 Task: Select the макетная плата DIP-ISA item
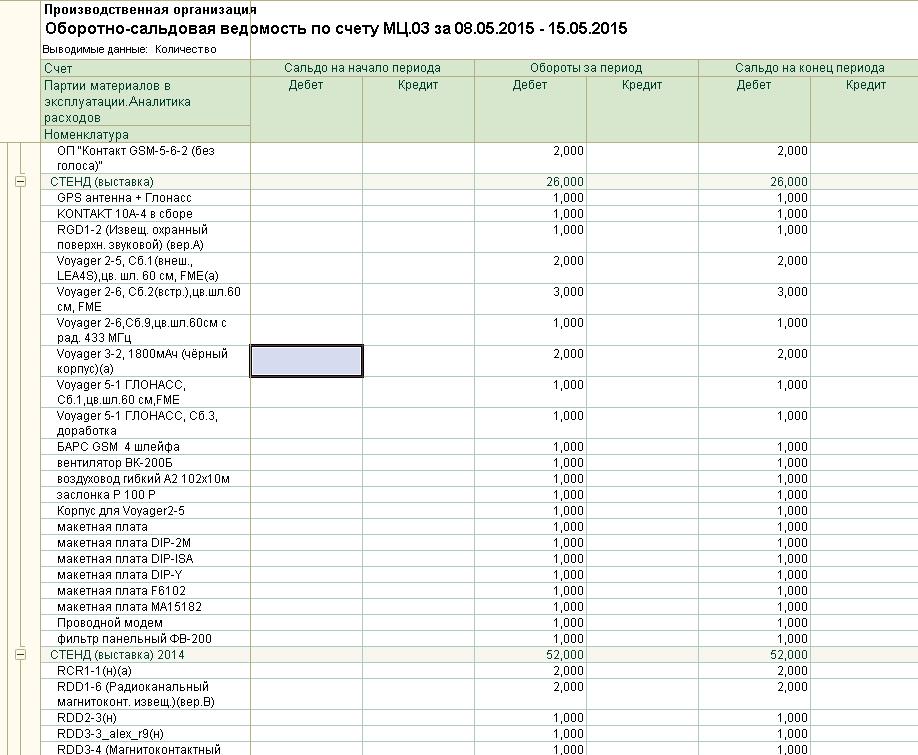(125, 559)
